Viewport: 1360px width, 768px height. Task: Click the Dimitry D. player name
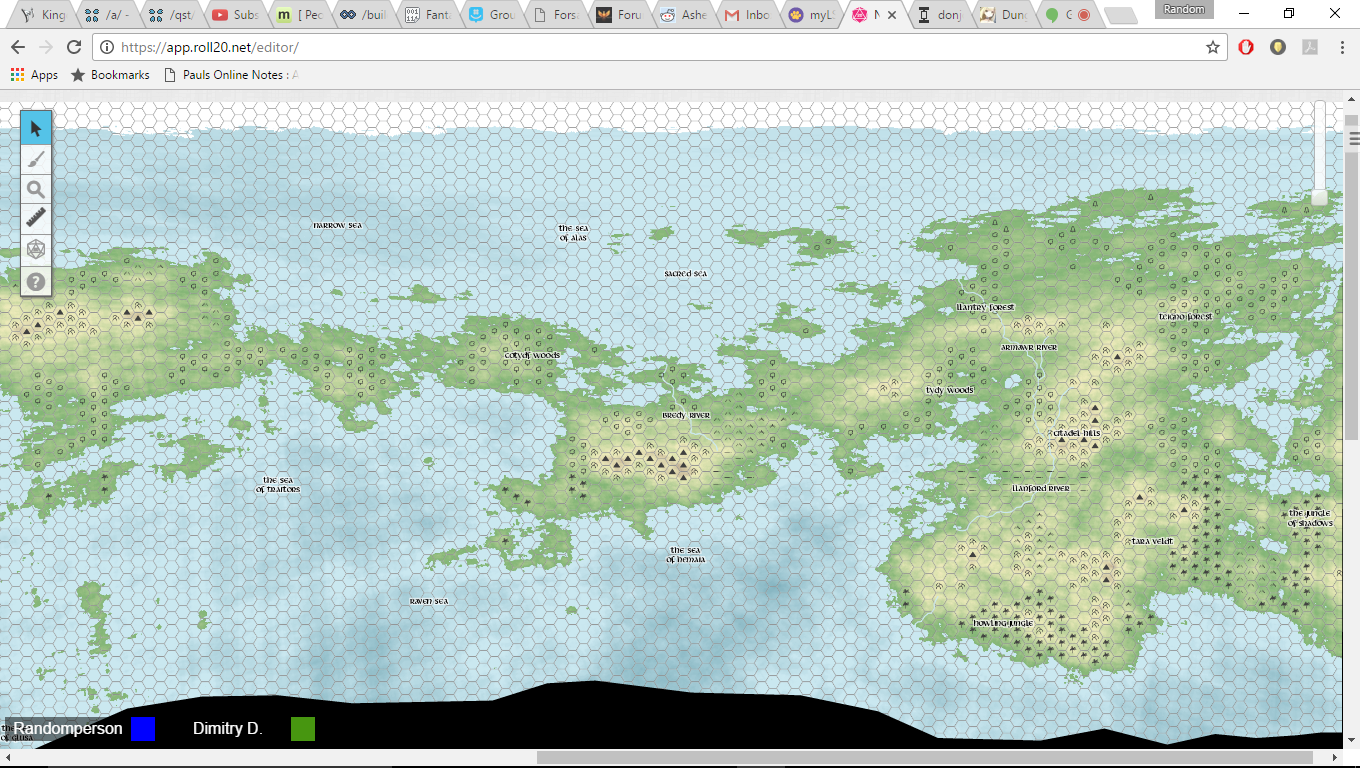228,729
